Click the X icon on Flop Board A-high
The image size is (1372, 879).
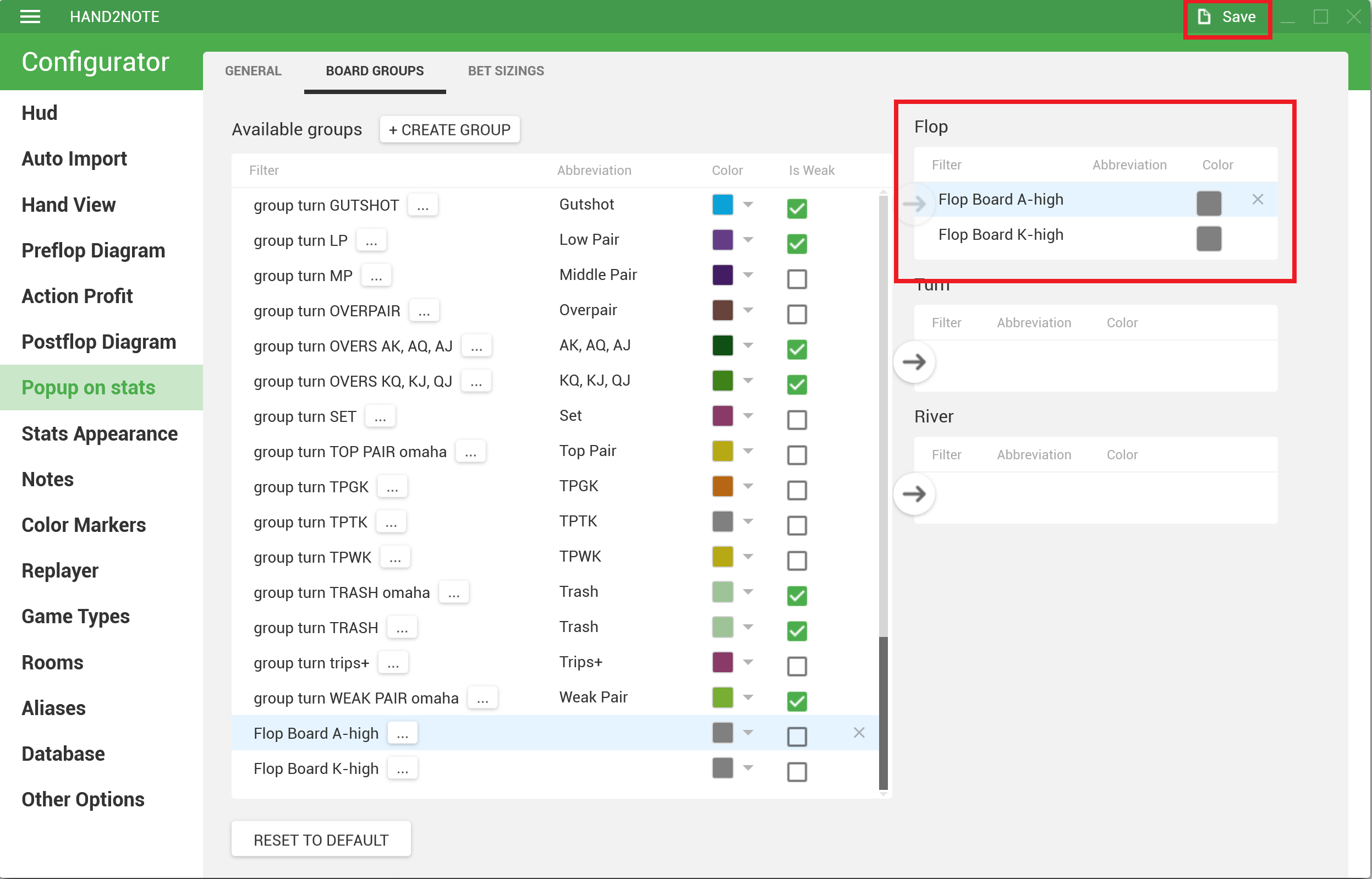tap(857, 732)
